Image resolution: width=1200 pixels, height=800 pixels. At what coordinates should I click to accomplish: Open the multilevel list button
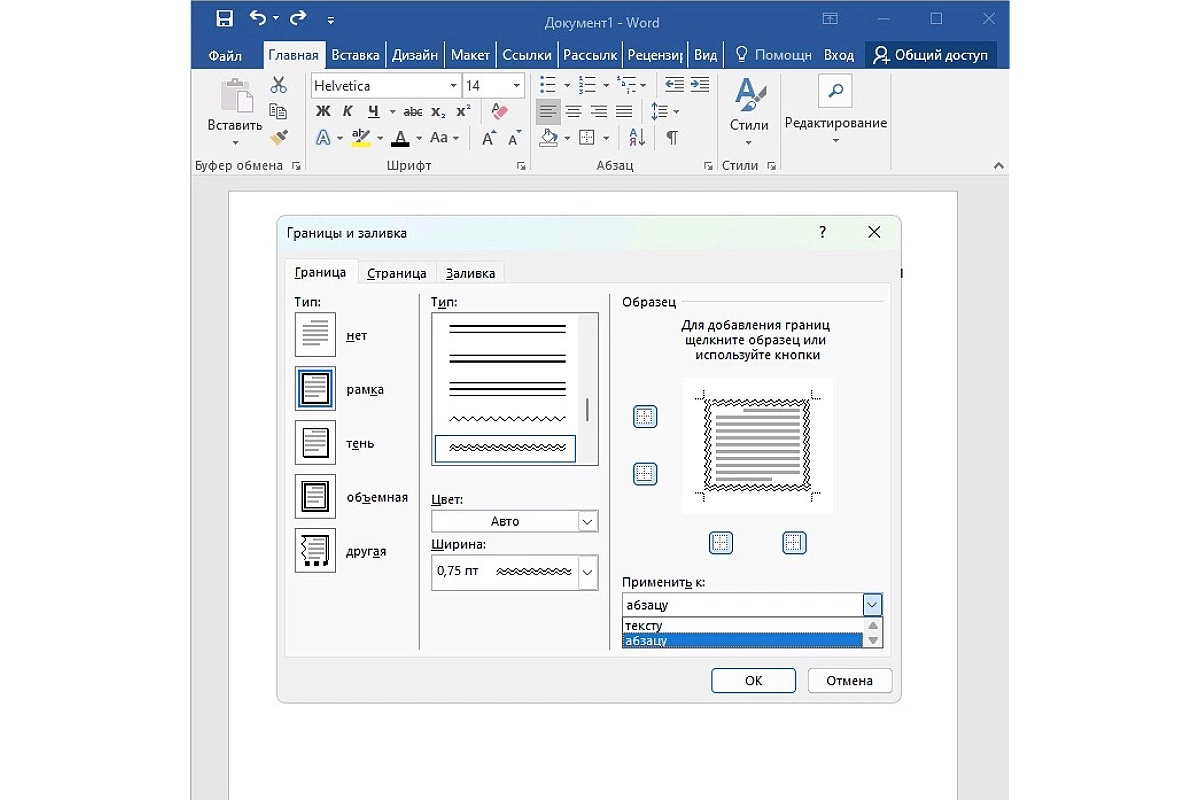point(626,85)
